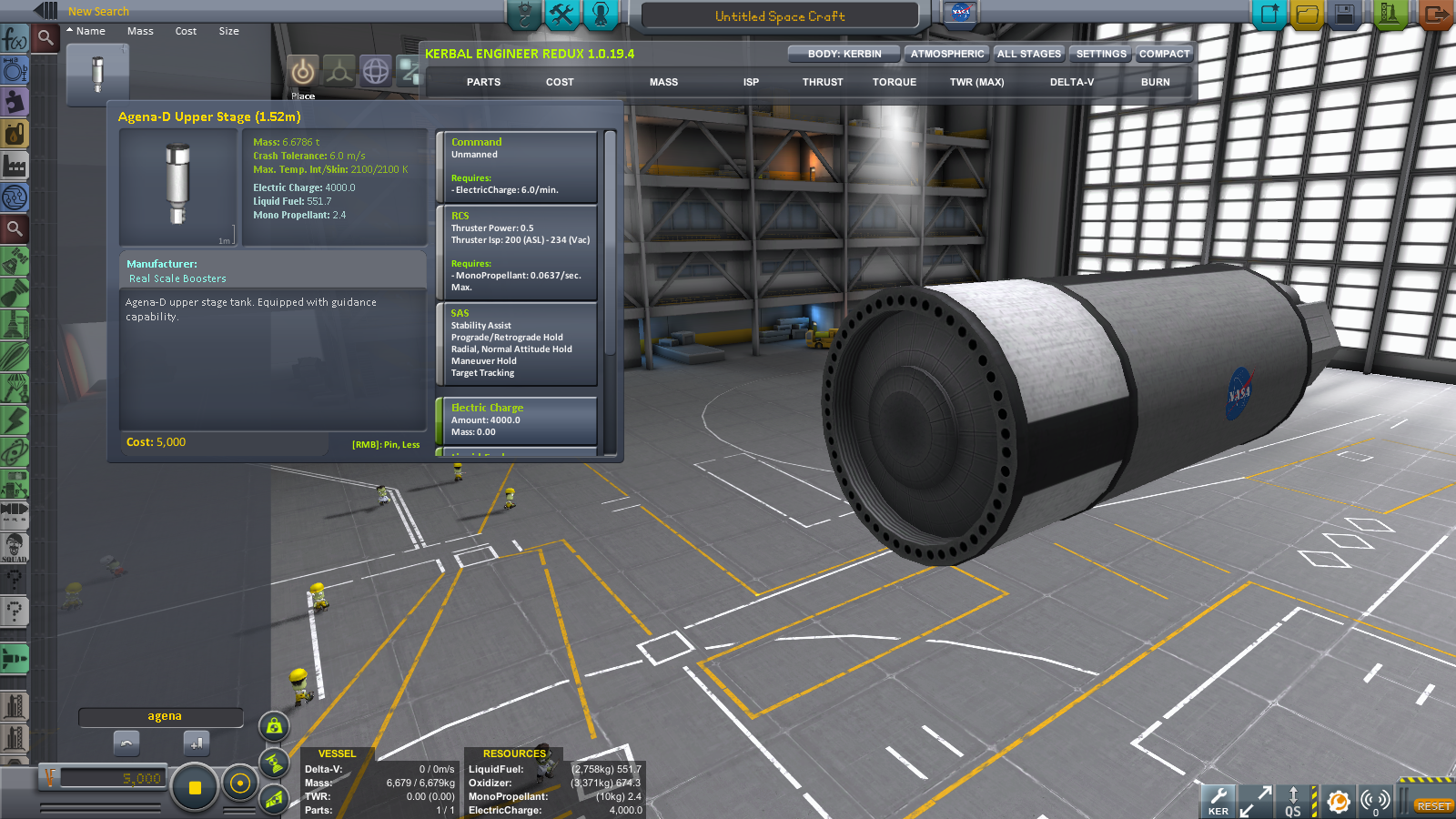Viewport: 1456px width, 819px height.
Task: Open the green Subassemblies category icon
Action: (15, 658)
